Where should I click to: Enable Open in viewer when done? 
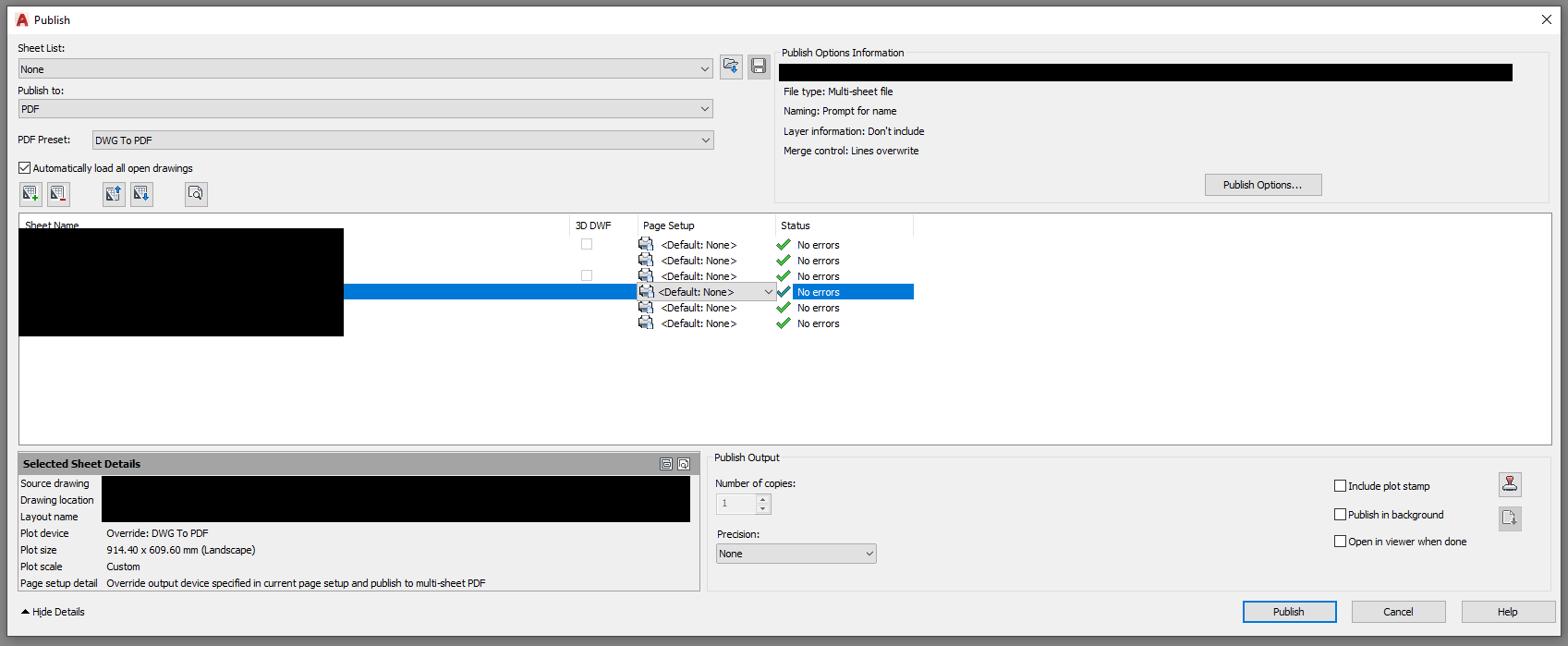(x=1340, y=542)
